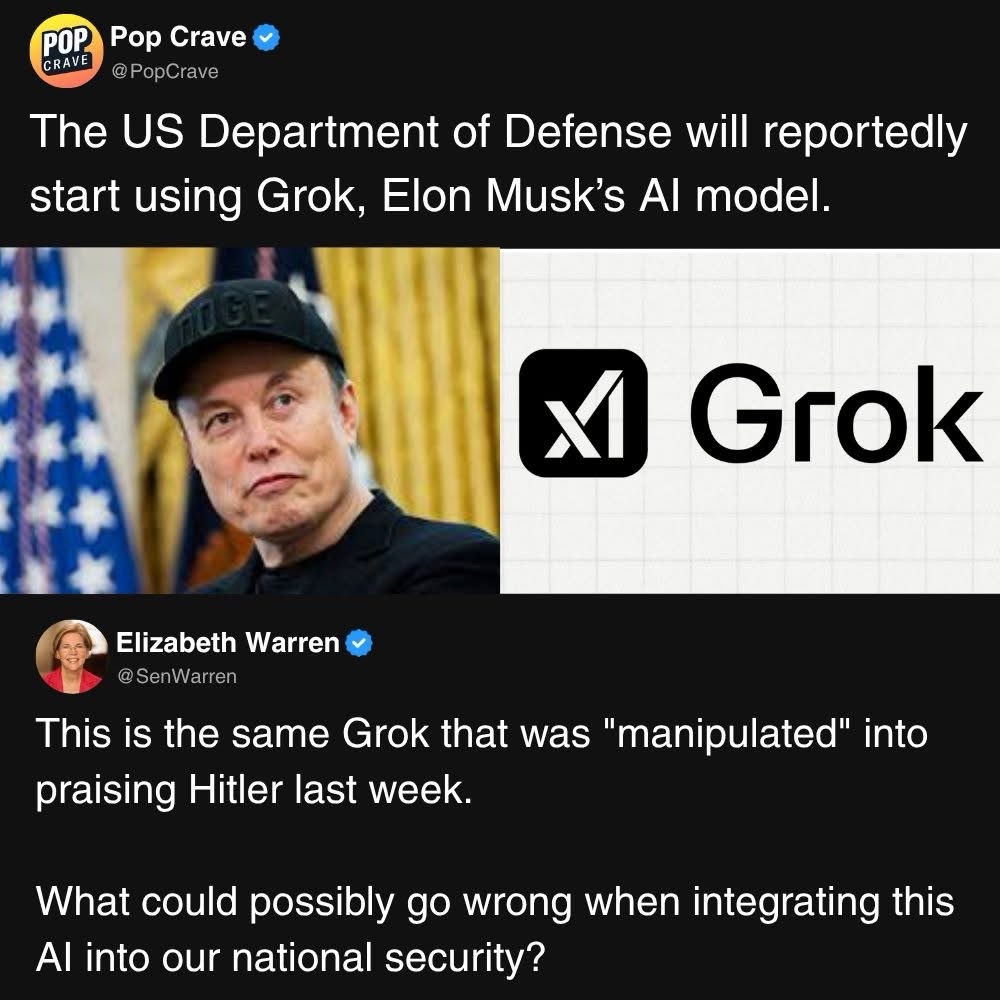Click the @PopCrave handle
1000x1000 pixels.
coord(165,71)
